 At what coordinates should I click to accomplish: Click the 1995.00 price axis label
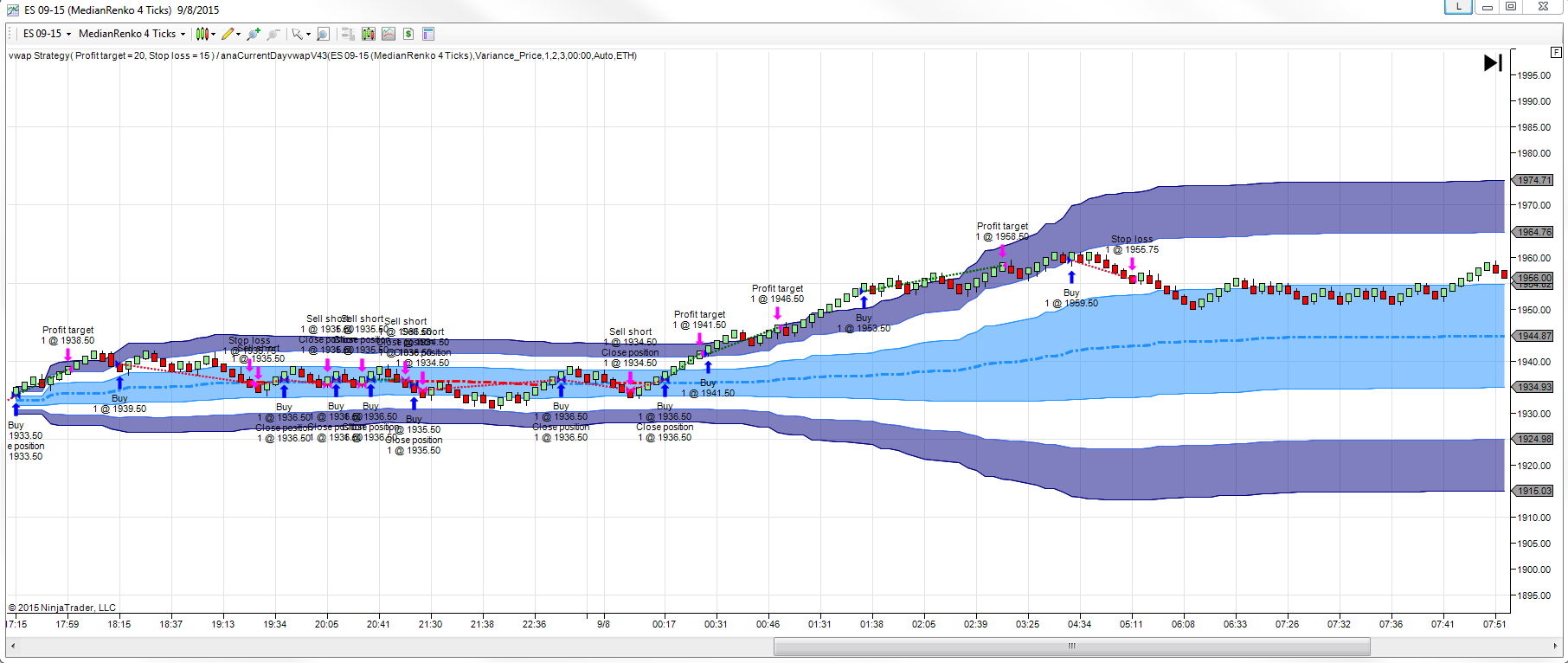coord(1533,75)
